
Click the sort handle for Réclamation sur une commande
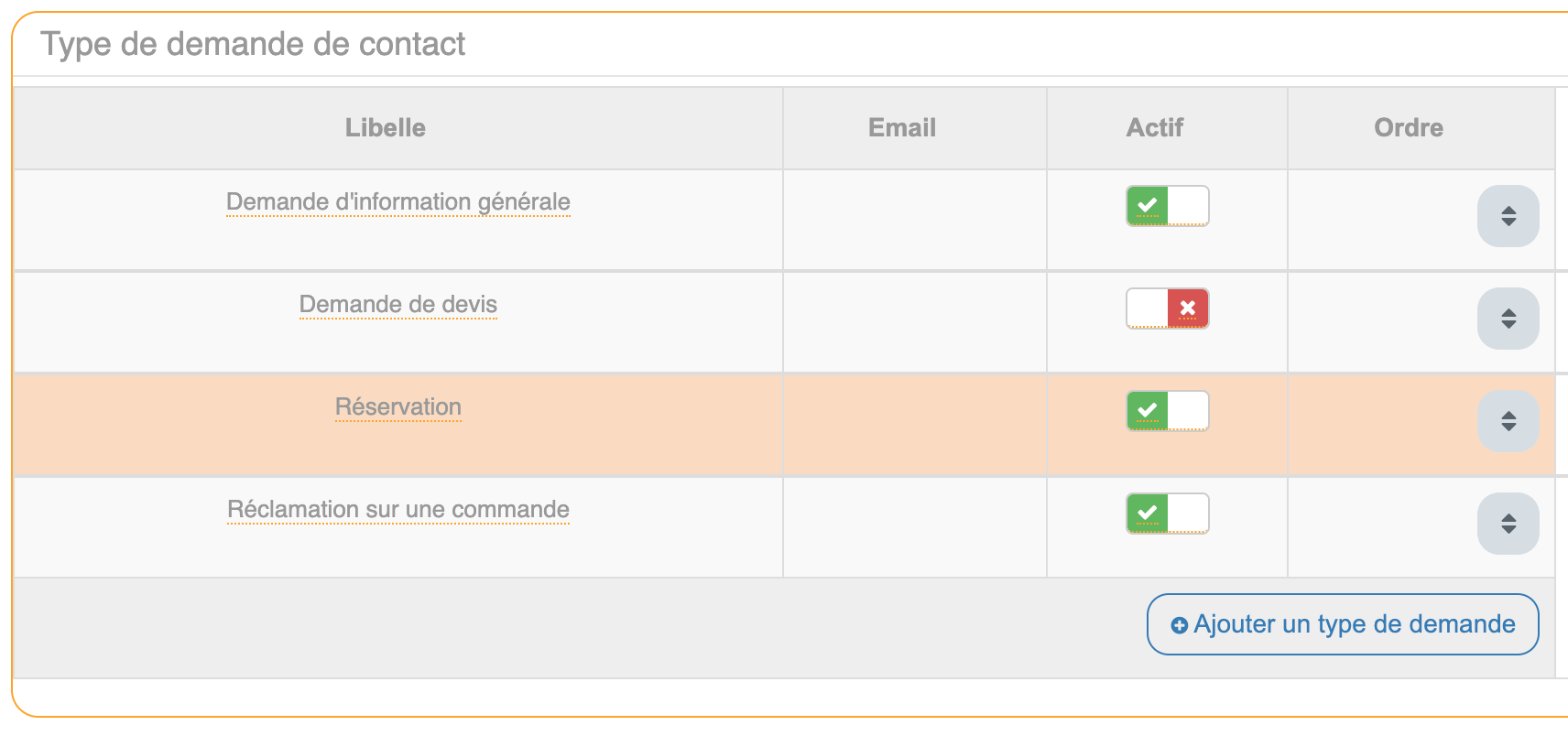click(x=1508, y=524)
